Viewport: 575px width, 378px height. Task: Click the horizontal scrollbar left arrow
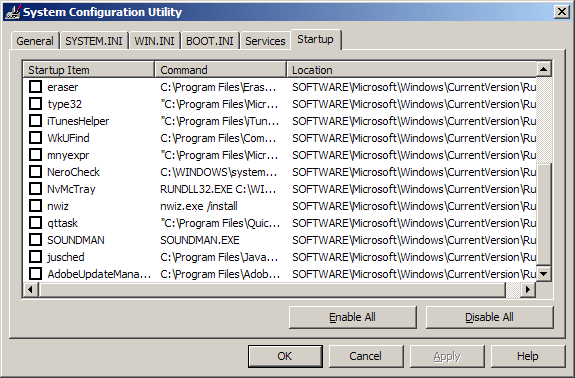point(30,290)
